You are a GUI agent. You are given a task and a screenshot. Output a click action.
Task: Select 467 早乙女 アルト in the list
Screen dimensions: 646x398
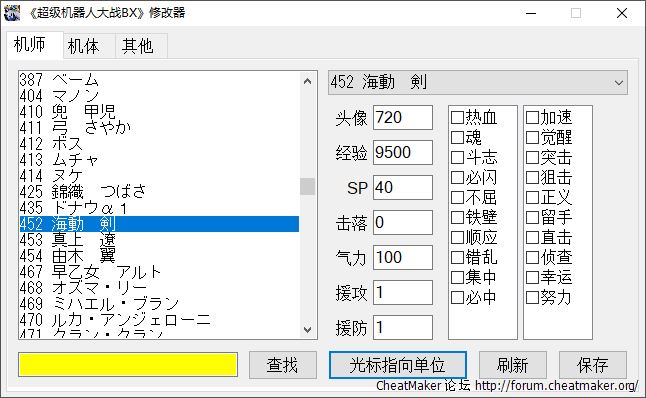point(159,272)
